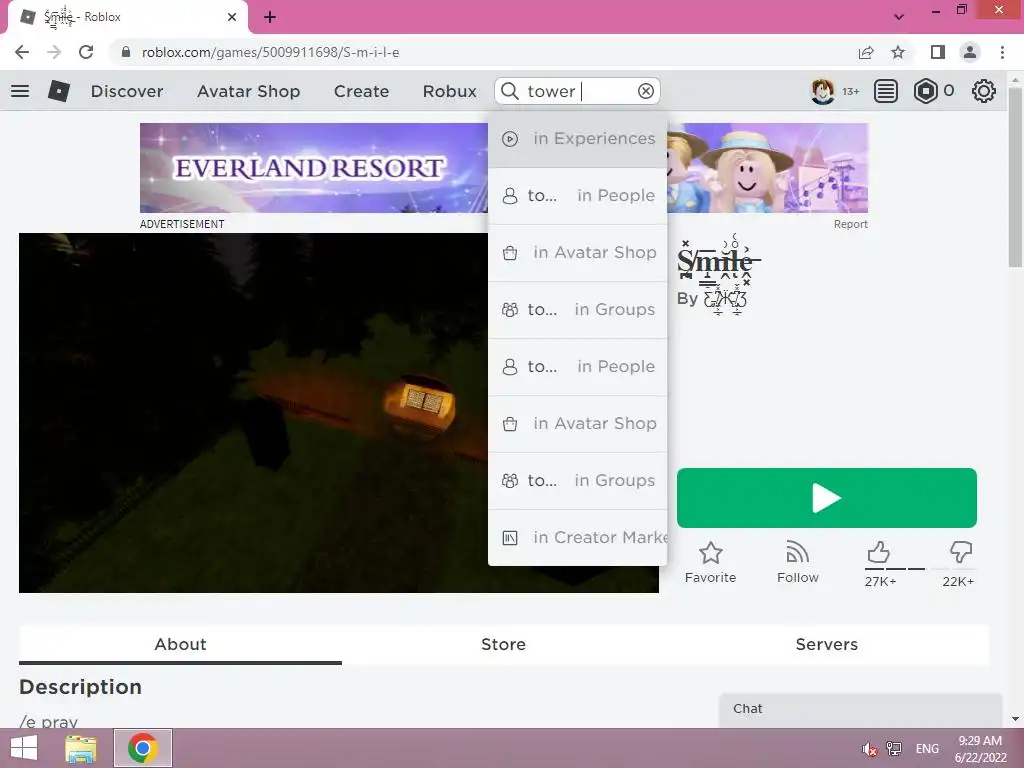Image resolution: width=1024 pixels, height=768 pixels.
Task: Bookmark this tab with star
Action: pos(898,52)
